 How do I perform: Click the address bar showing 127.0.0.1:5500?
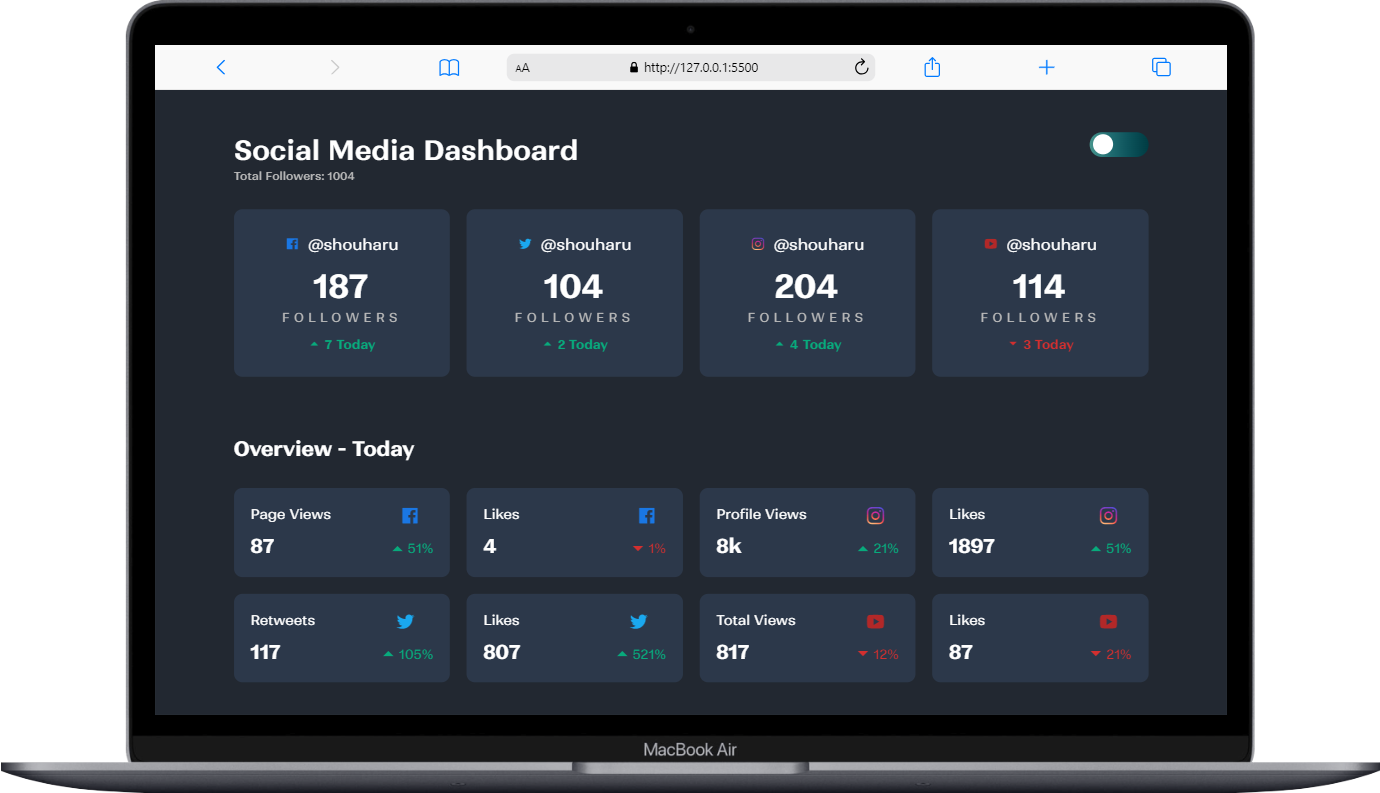pyautogui.click(x=691, y=68)
